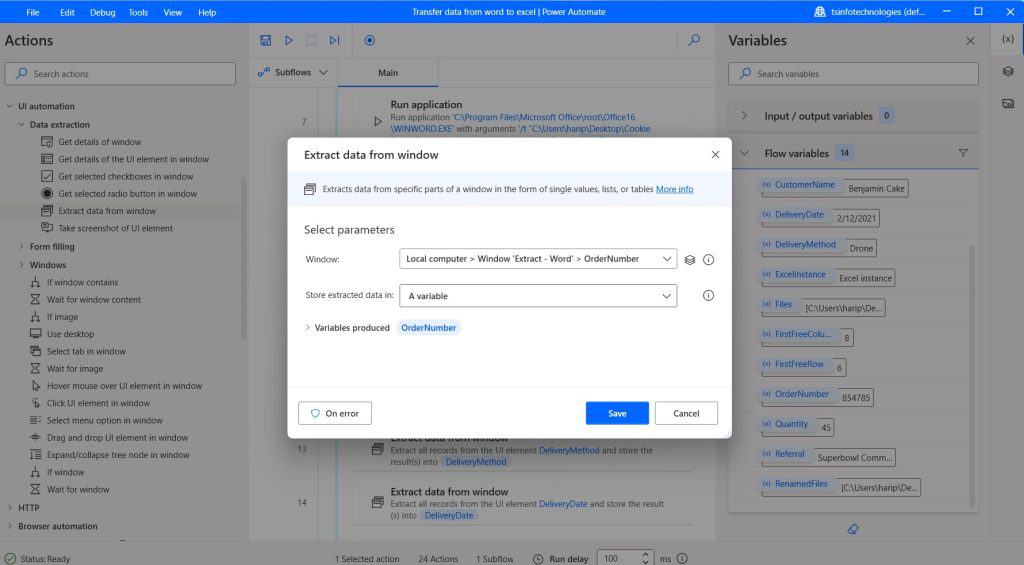Select Get selected radio button in window action

click(127, 193)
